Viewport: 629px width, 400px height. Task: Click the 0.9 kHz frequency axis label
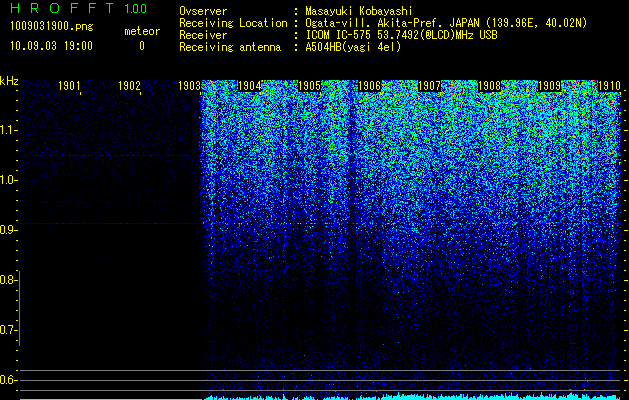(x=8, y=230)
